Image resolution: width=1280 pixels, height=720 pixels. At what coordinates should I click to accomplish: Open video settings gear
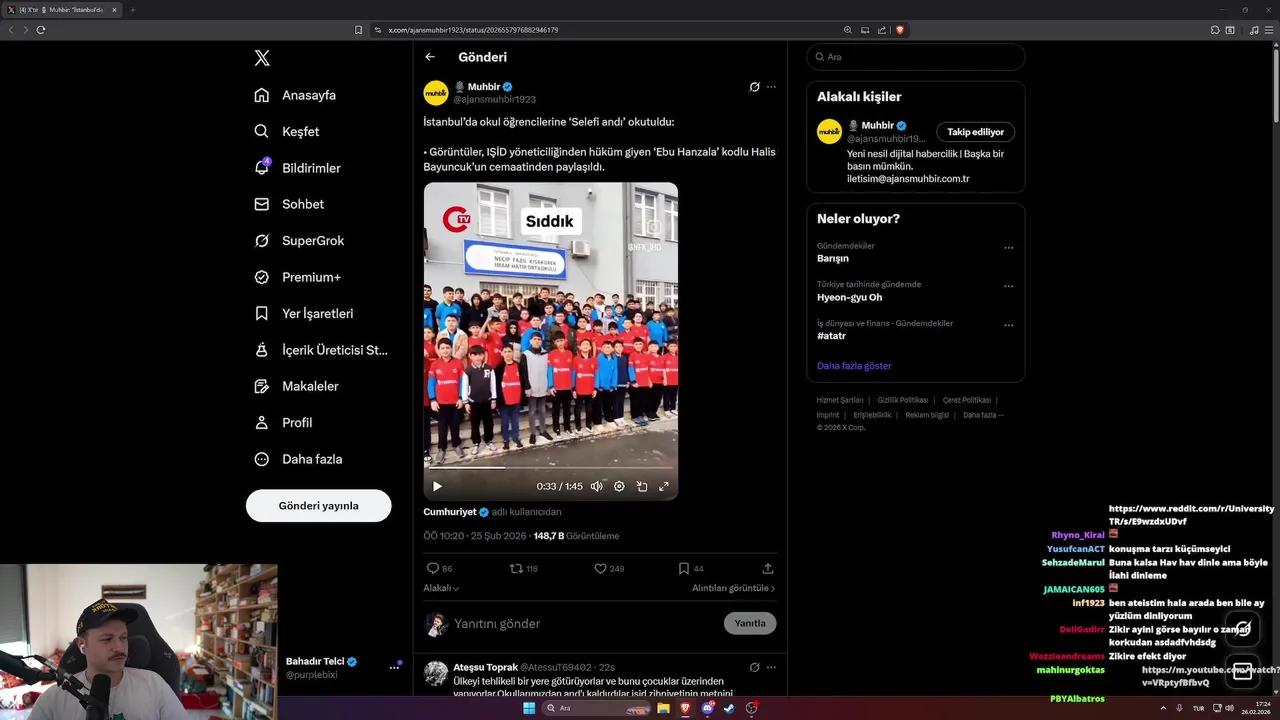[619, 486]
